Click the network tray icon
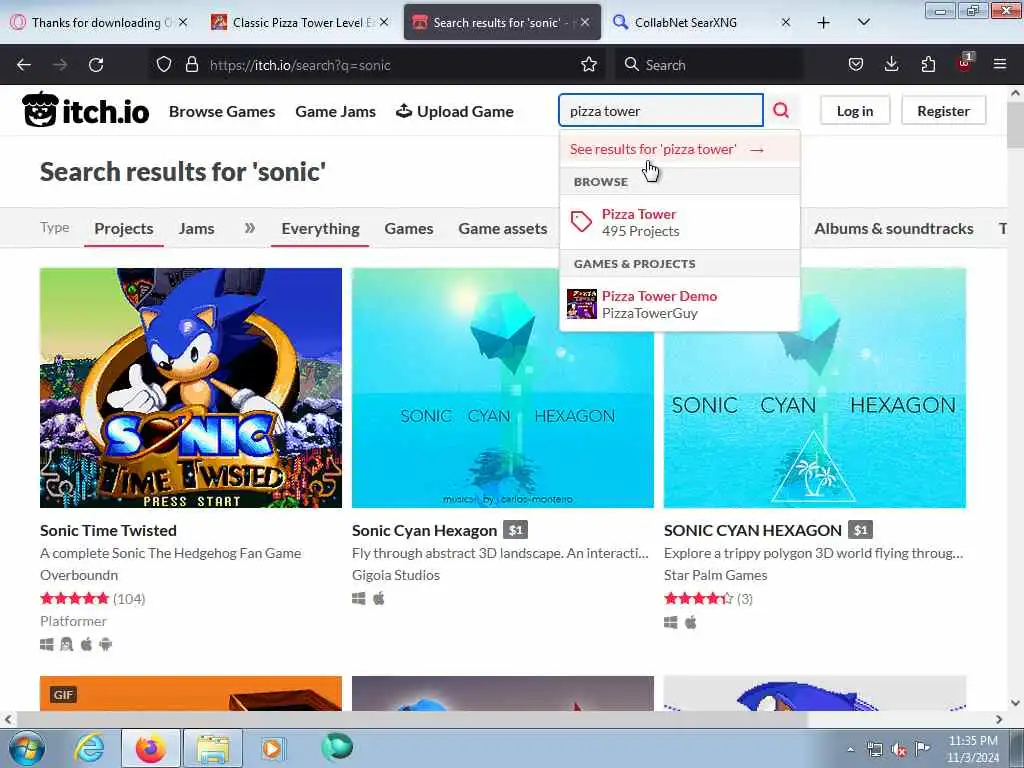This screenshot has width=1024, height=768. (x=874, y=750)
